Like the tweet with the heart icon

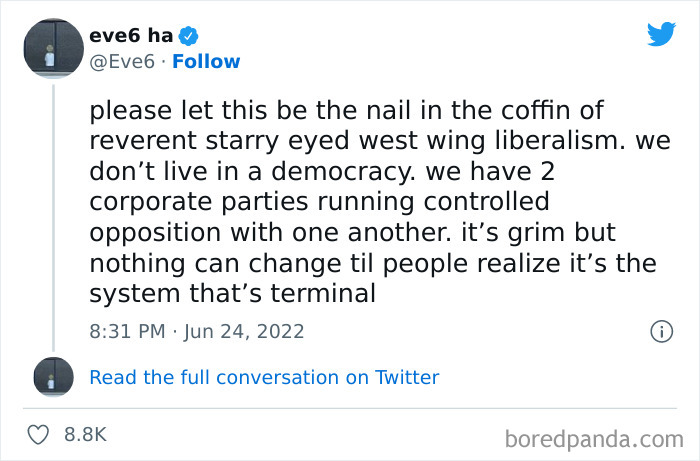pos(38,435)
